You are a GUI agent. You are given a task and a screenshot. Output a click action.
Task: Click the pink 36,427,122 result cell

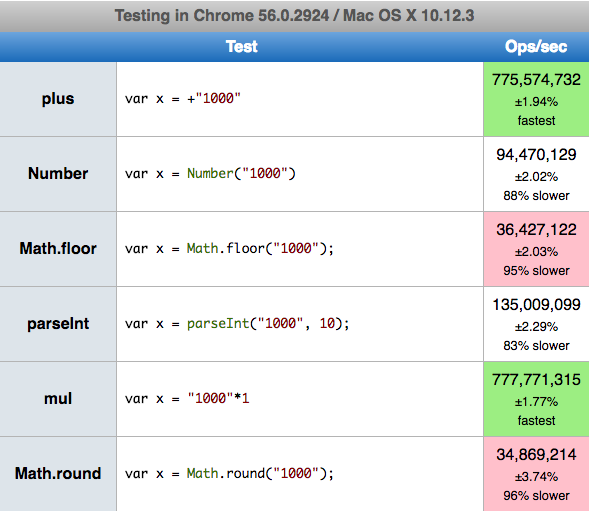tap(536, 249)
